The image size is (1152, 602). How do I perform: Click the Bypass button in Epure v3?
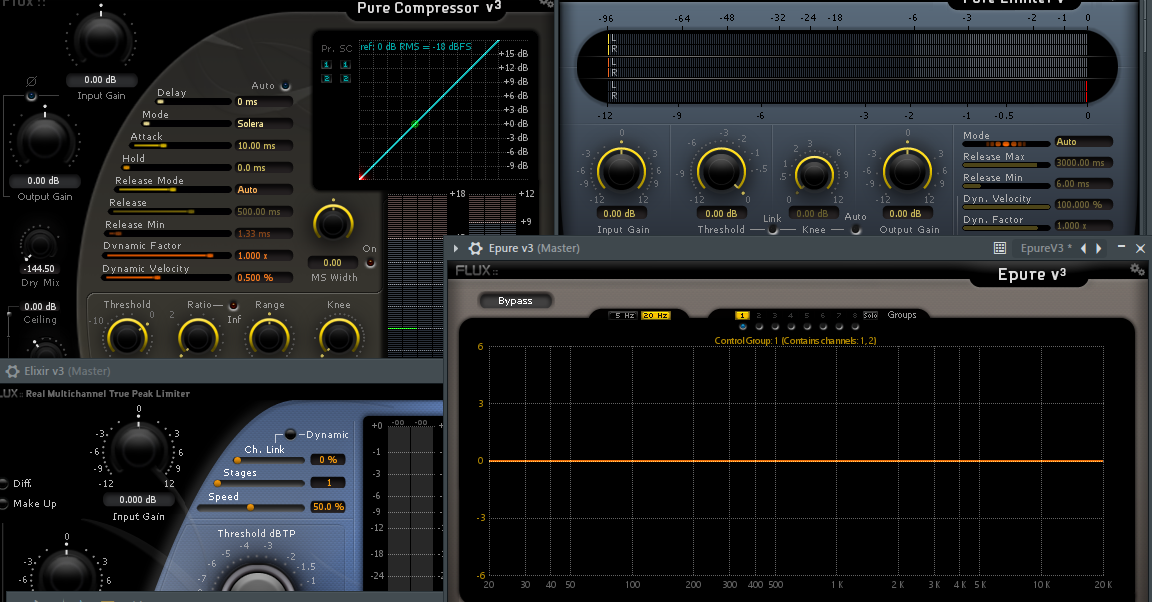pyautogui.click(x=514, y=300)
